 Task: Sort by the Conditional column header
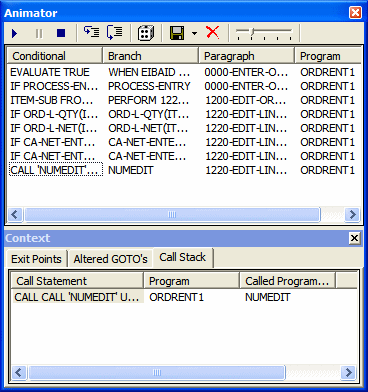point(55,56)
